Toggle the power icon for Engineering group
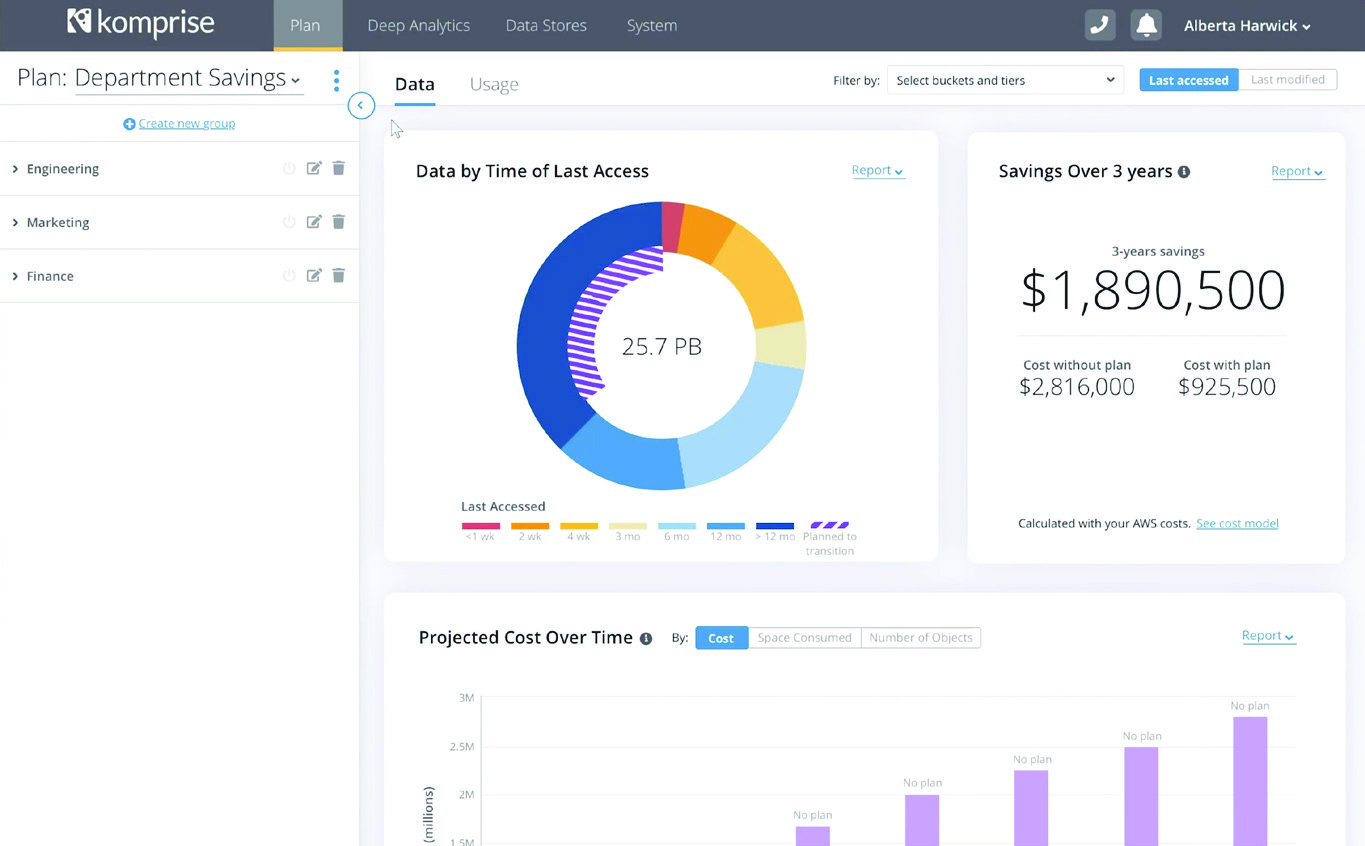Image resolution: width=1365 pixels, height=846 pixels. (x=289, y=169)
